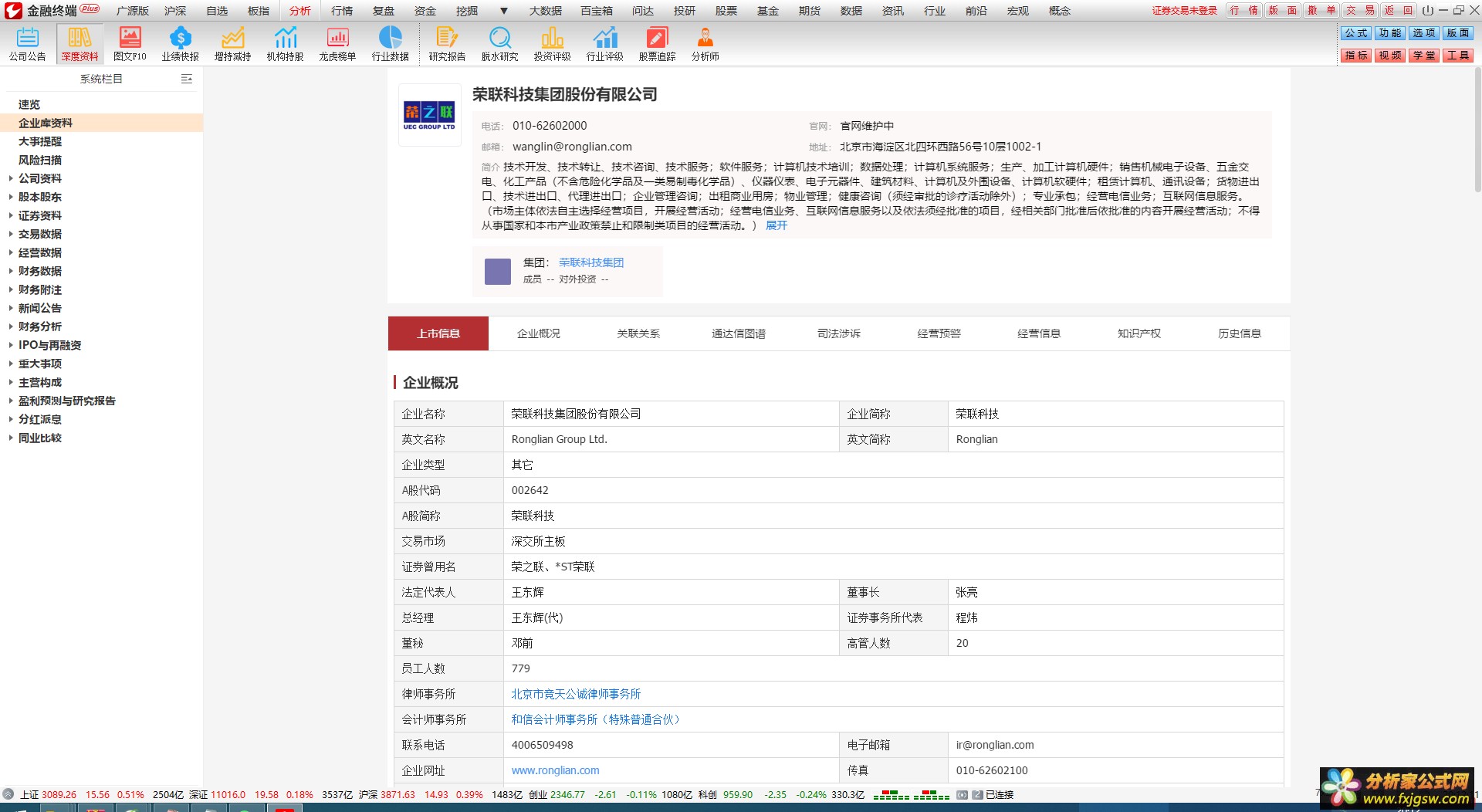Click the sidebar 系统栏目 list toggle icon
The image size is (1482, 812).
coord(186,79)
